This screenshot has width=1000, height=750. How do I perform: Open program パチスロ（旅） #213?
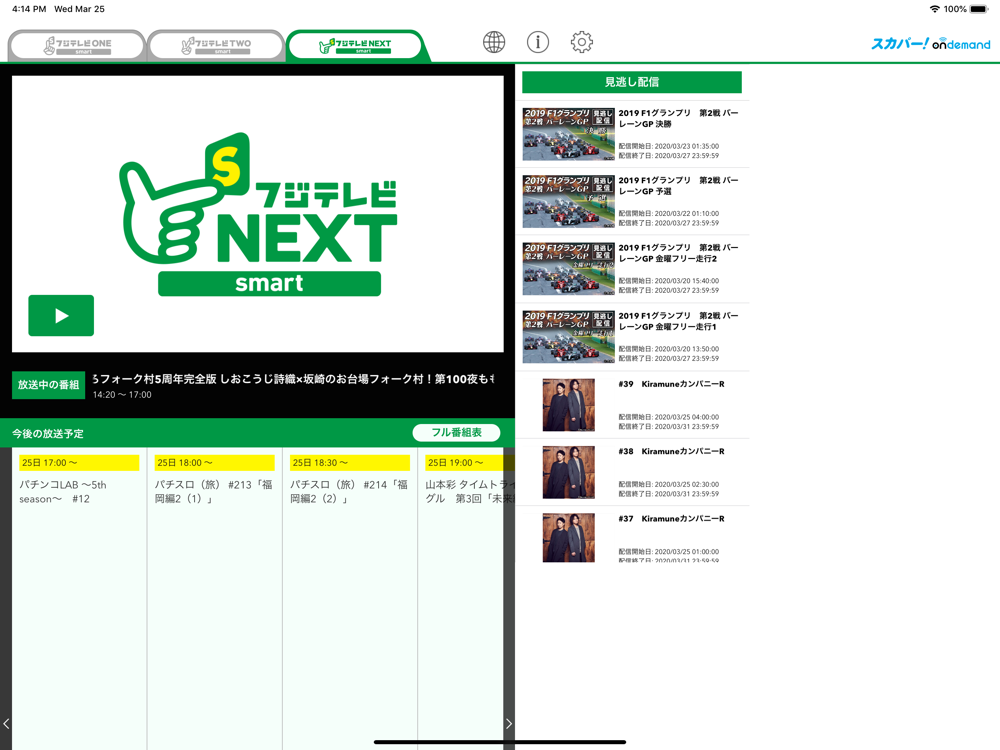(x=214, y=492)
